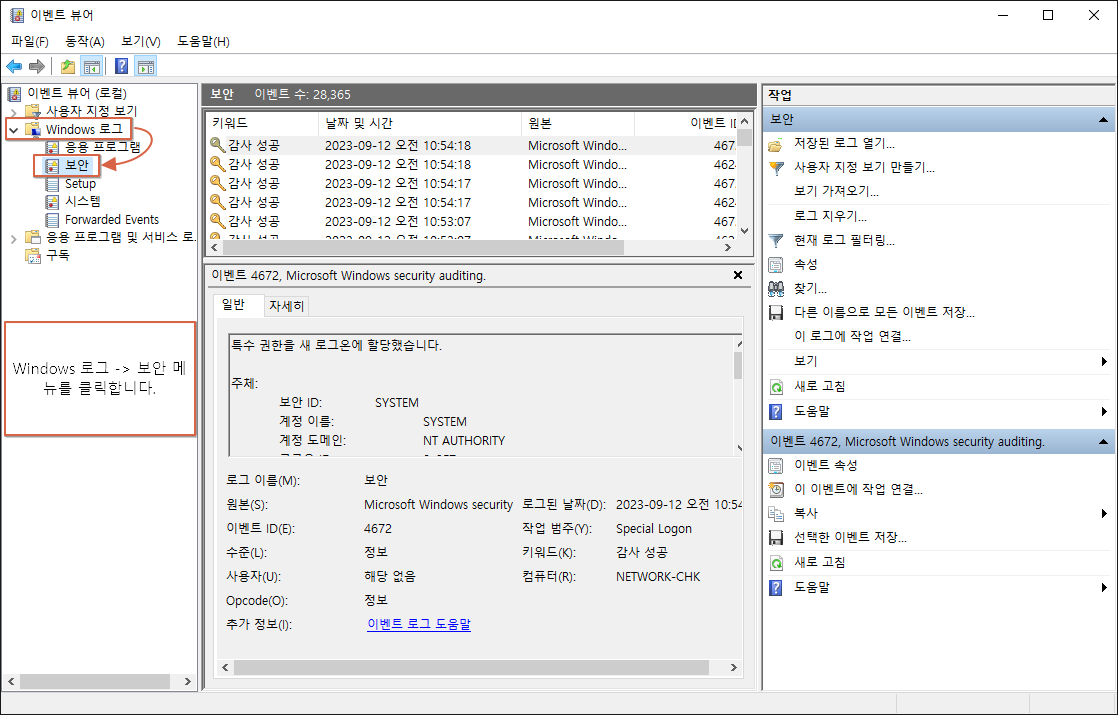Image resolution: width=1118 pixels, height=715 pixels.
Task: Click the blue Help toolbar icon
Action: click(x=122, y=66)
